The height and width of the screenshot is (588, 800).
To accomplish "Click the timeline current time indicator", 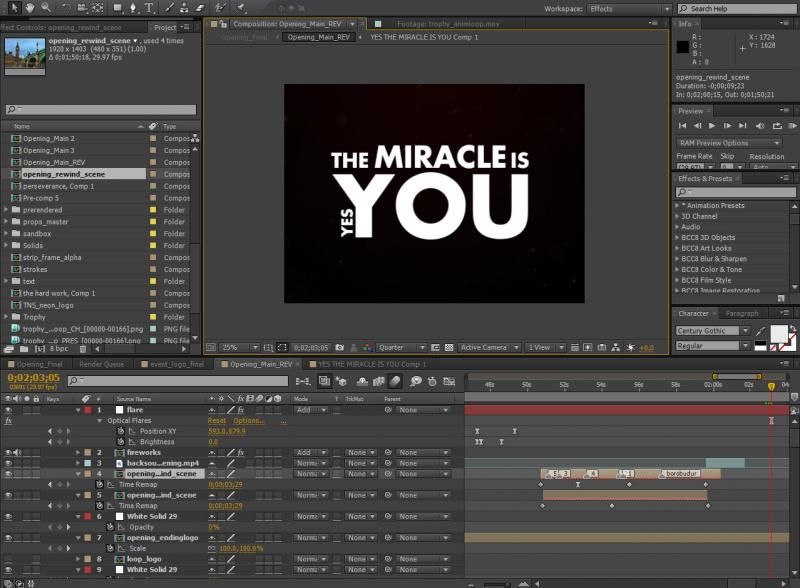I will click(771, 387).
